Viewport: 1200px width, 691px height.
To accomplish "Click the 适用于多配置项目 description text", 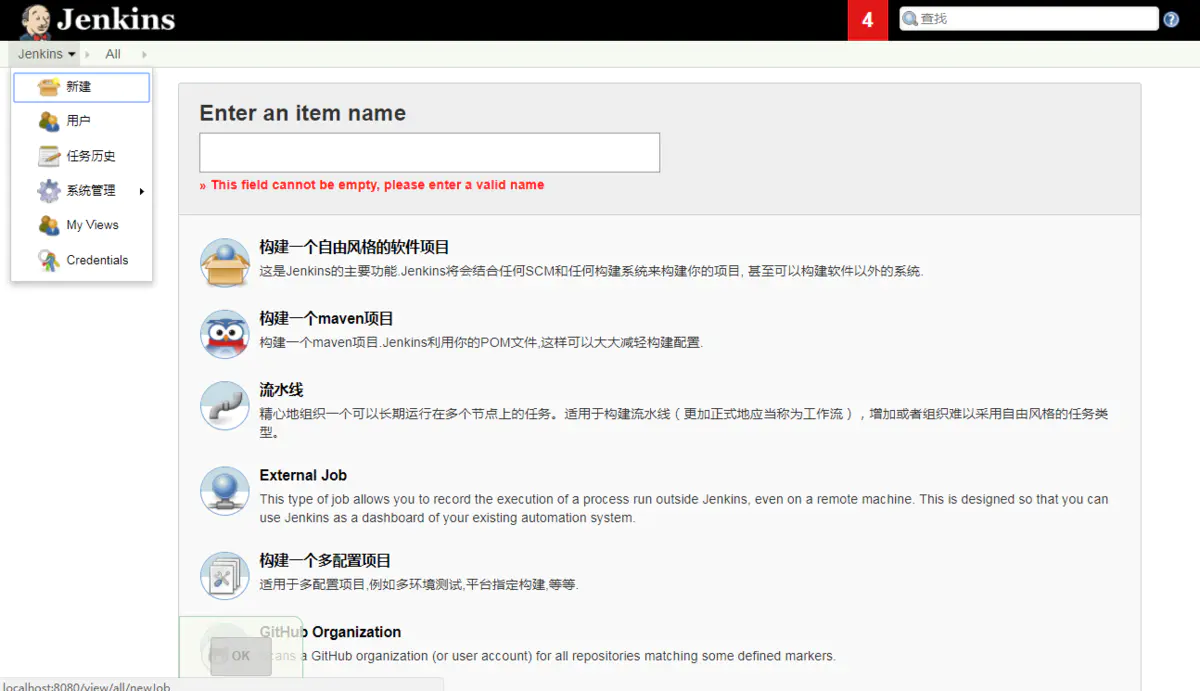I will tap(419, 585).
